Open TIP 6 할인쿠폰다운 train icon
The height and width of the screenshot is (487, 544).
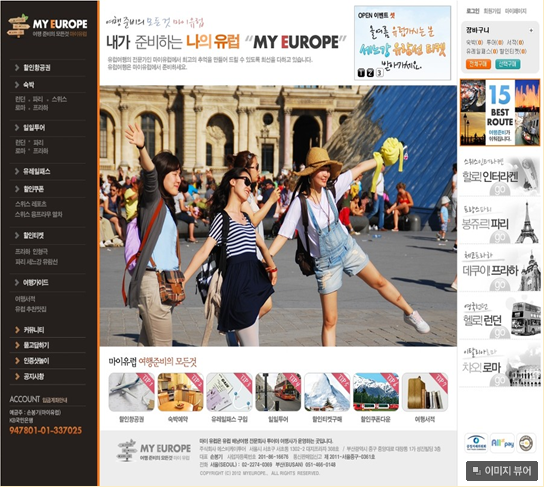point(376,392)
